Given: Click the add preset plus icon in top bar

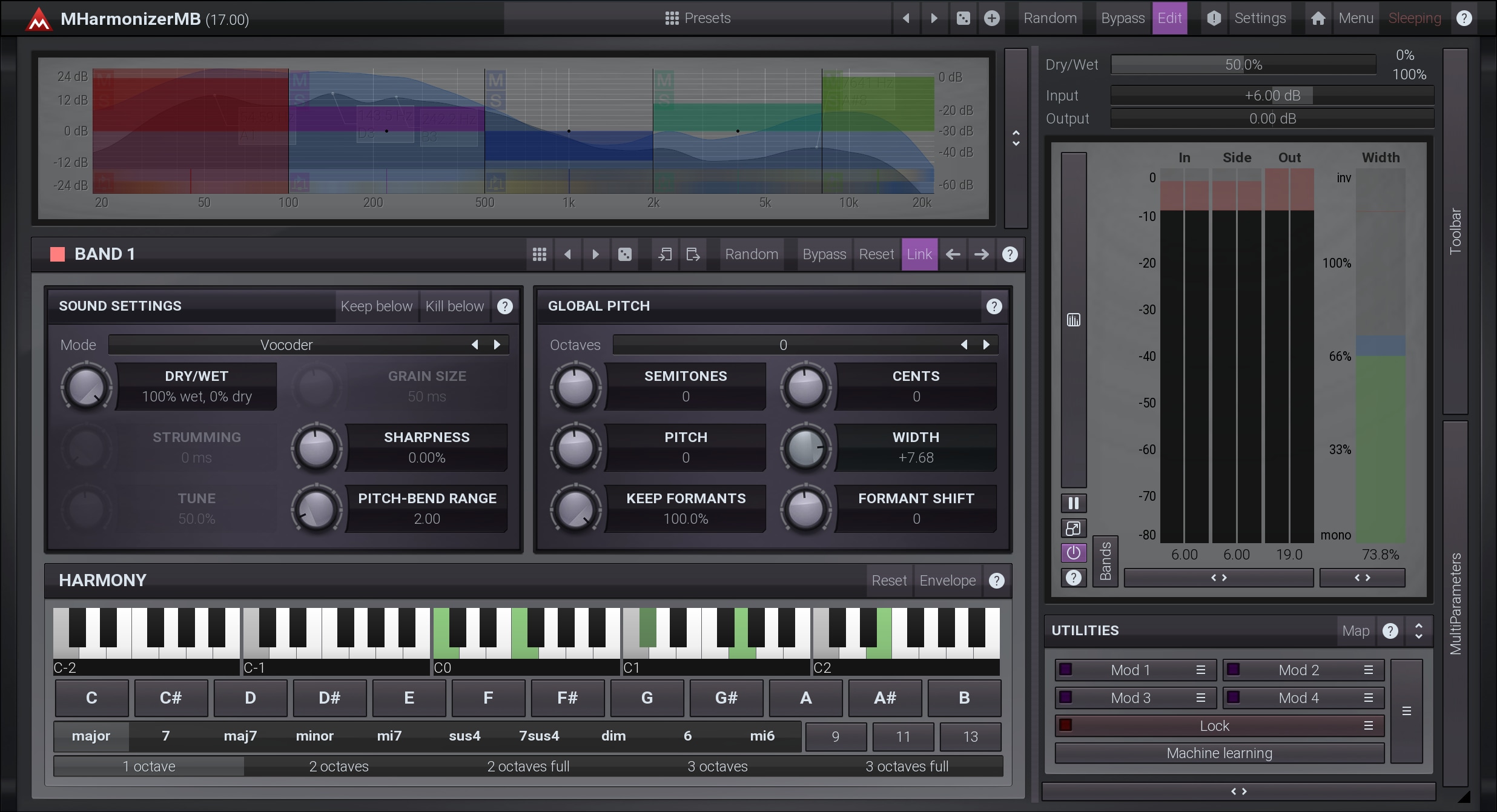Looking at the screenshot, I should click(991, 18).
